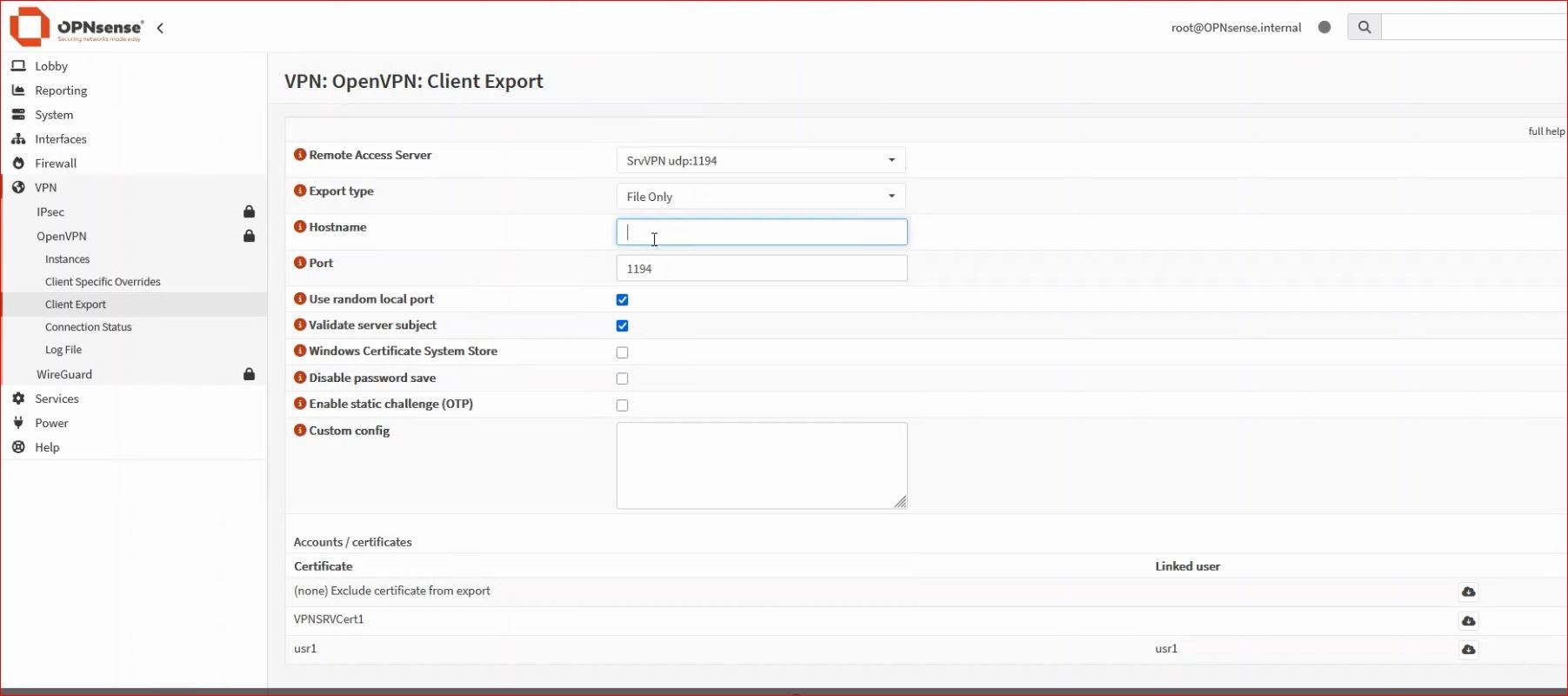Open the Firewall menu
This screenshot has width=1568, height=696.
click(56, 164)
